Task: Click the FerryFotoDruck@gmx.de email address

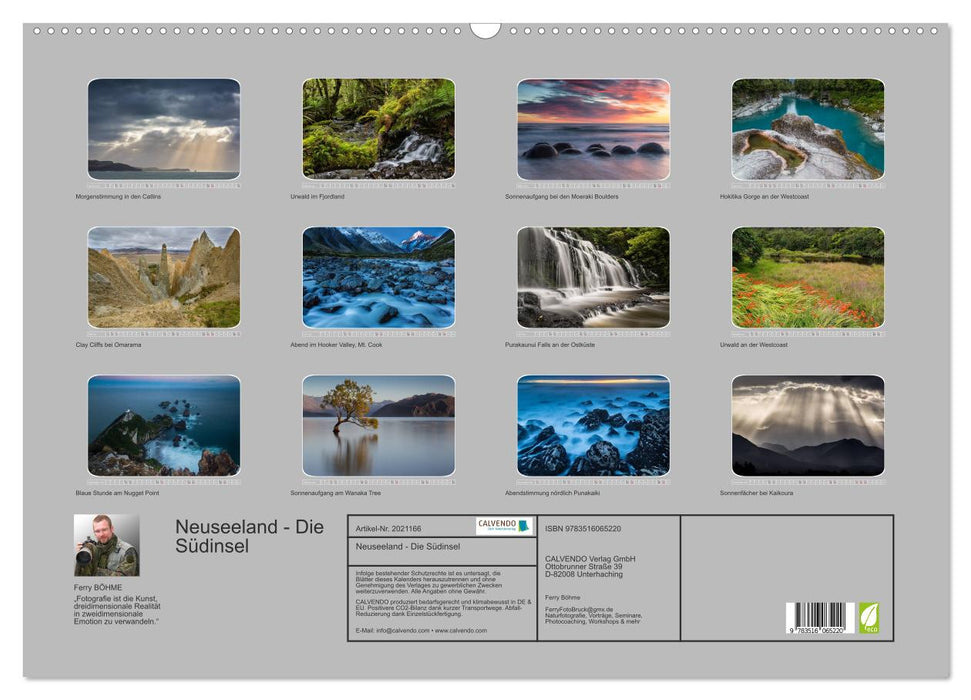Action: (x=580, y=609)
